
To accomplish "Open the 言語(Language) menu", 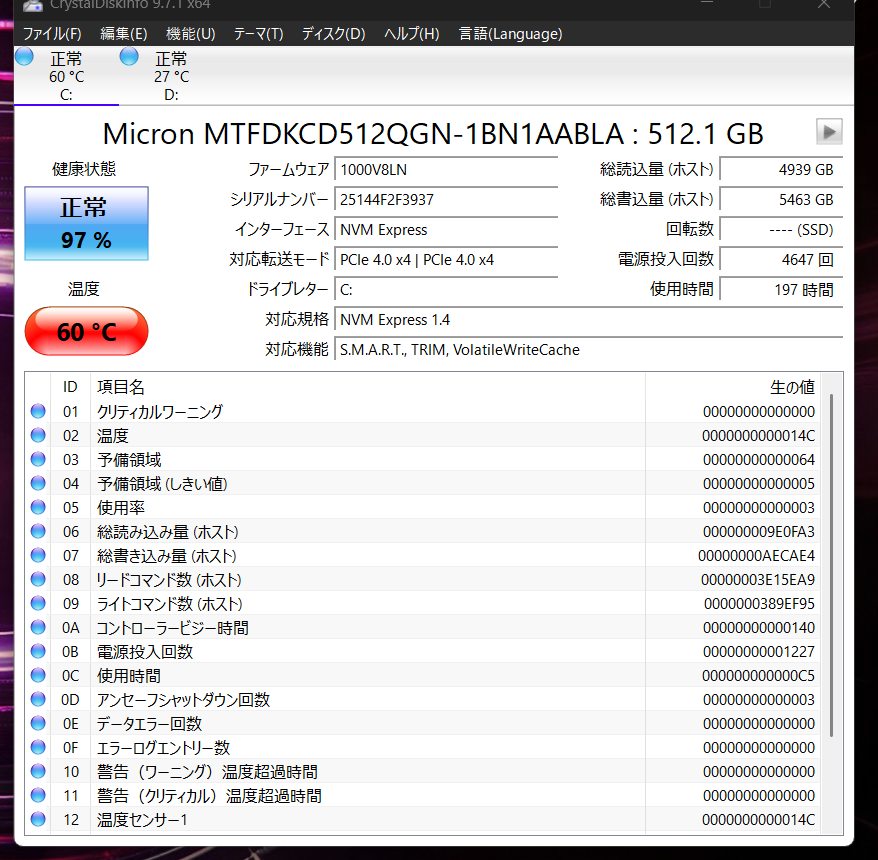I will pos(510,33).
